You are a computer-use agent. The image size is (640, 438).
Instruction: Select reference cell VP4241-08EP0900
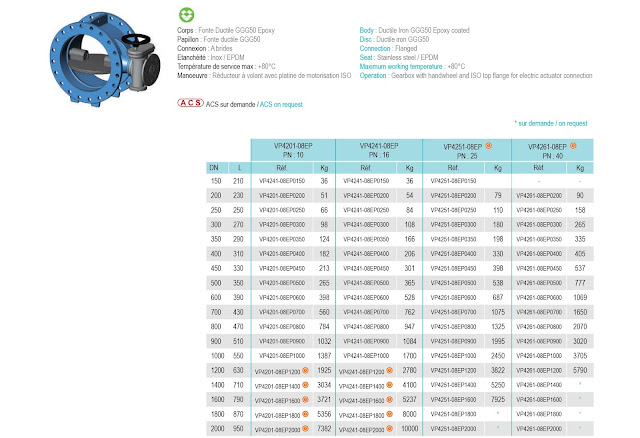[x=366, y=341]
